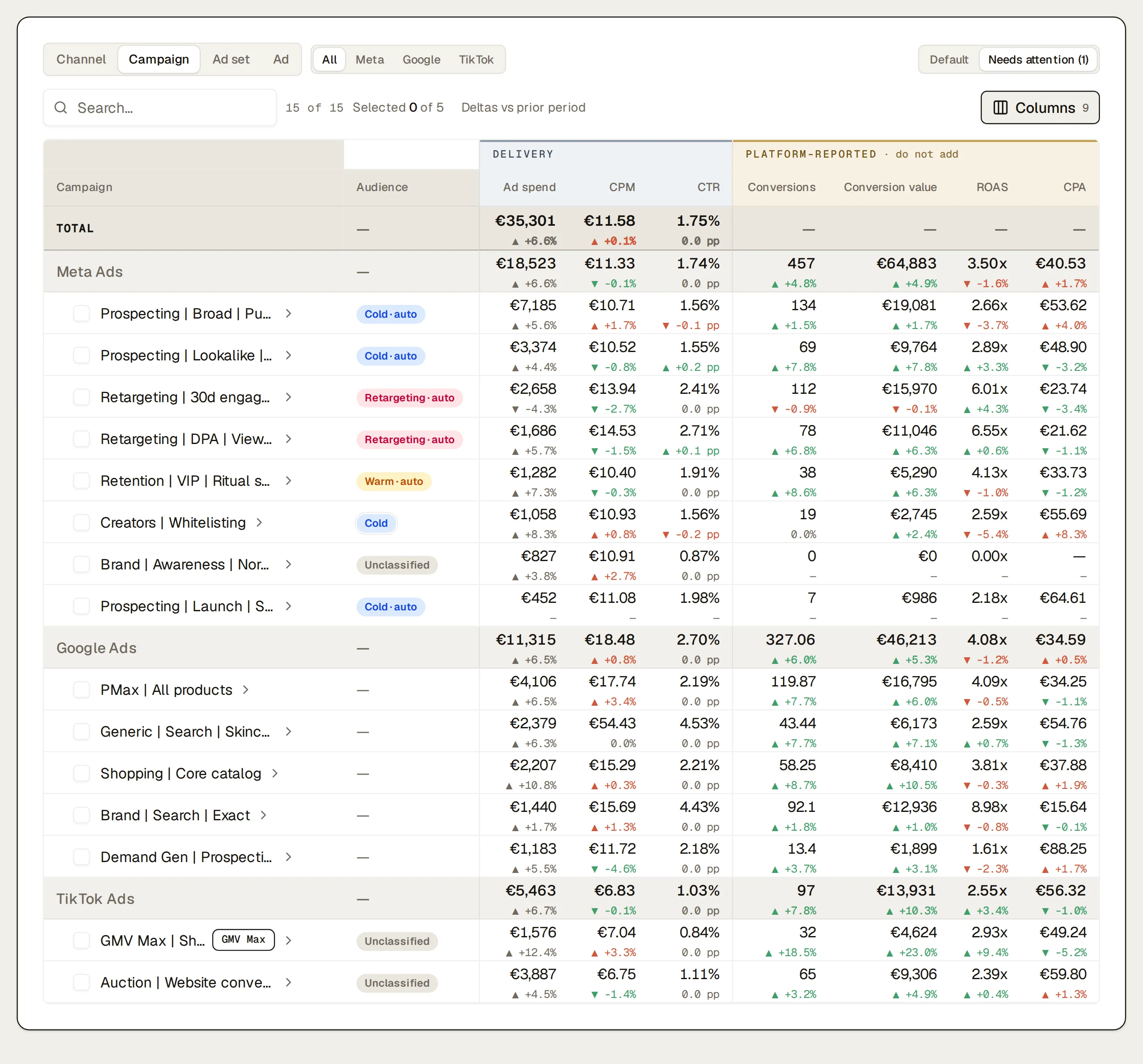Focus the Search input field
This screenshot has height=1064, width=1143.
pyautogui.click(x=160, y=107)
